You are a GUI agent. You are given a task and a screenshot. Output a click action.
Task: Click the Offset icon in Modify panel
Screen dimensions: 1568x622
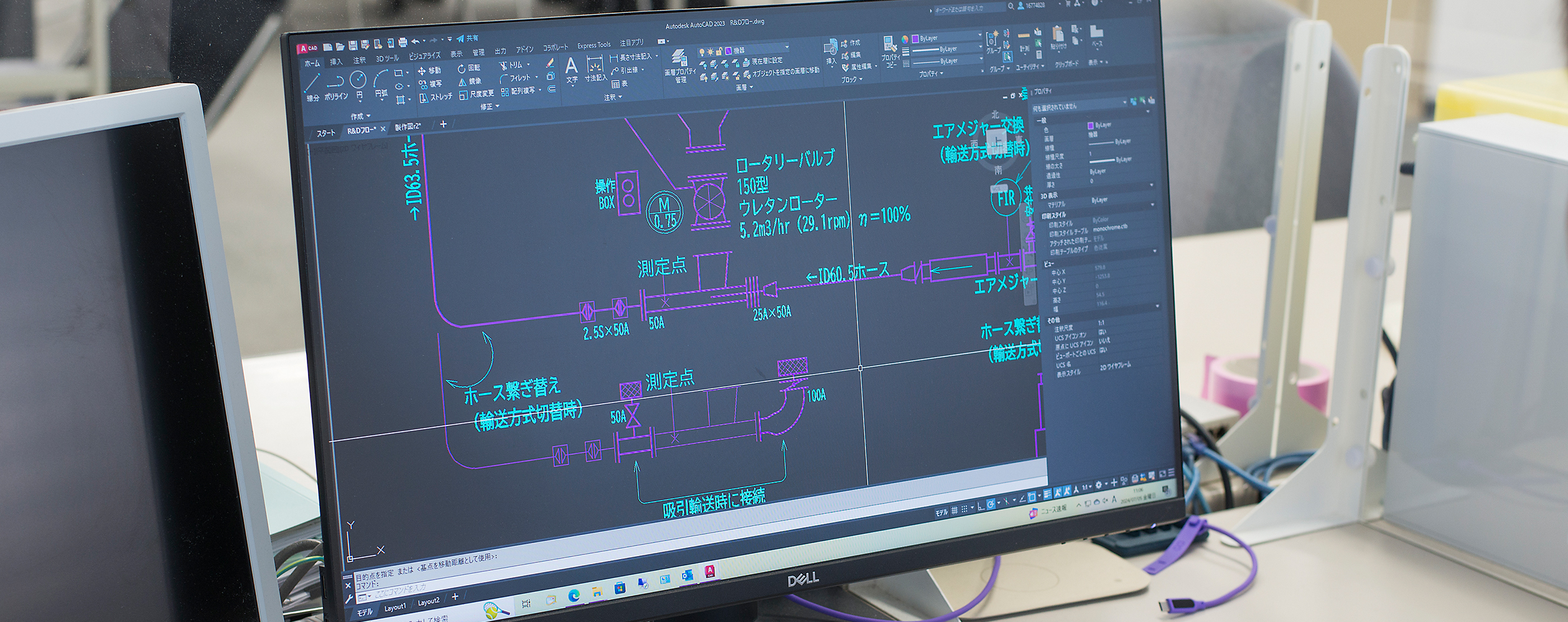pos(551,89)
